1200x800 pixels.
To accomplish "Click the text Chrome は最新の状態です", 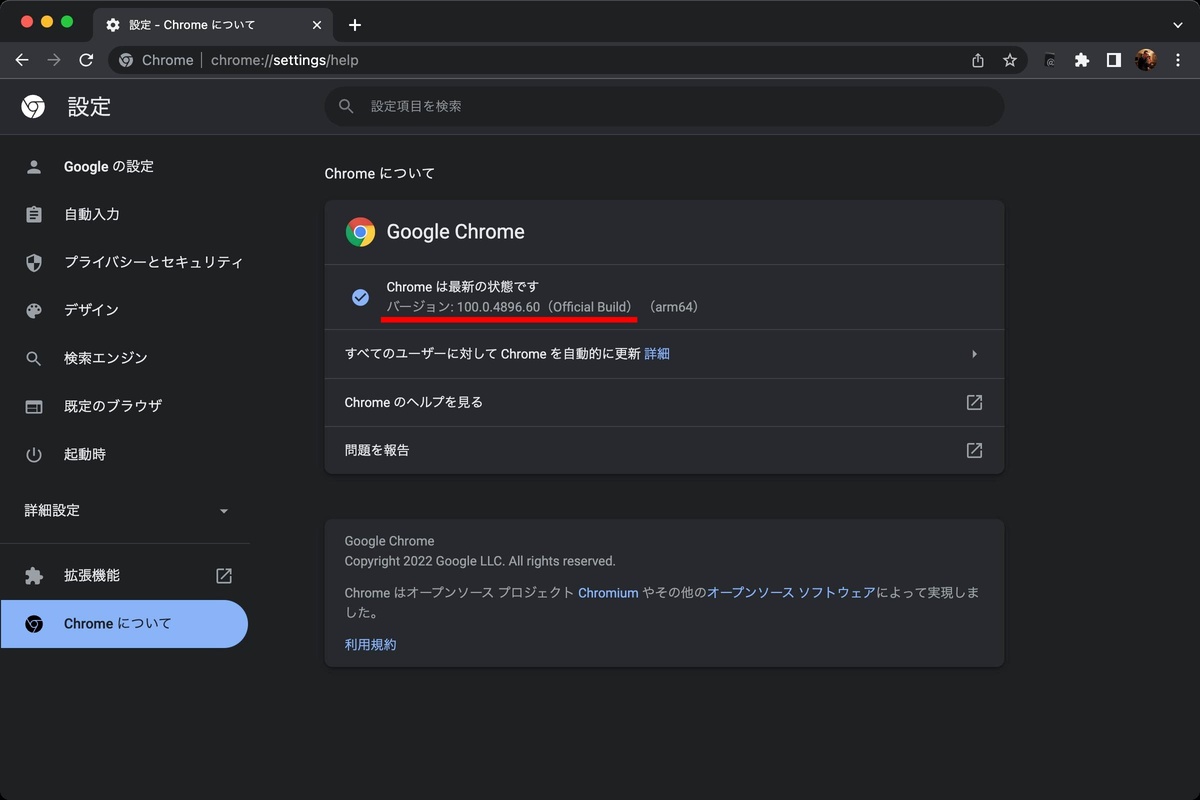I will coord(463,287).
